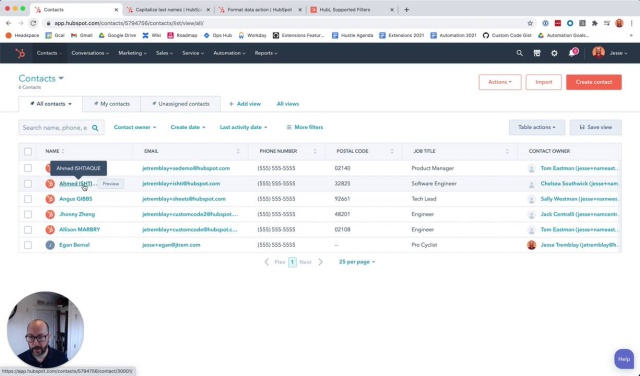Viewport: 640px width, 376px height.
Task: Go to previous page with left chevron
Action: [267, 262]
